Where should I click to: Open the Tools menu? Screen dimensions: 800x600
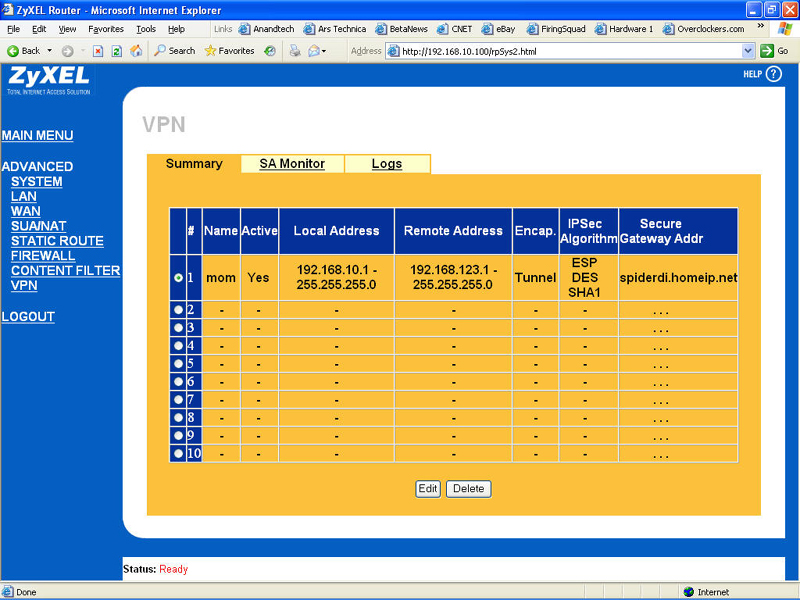(146, 29)
